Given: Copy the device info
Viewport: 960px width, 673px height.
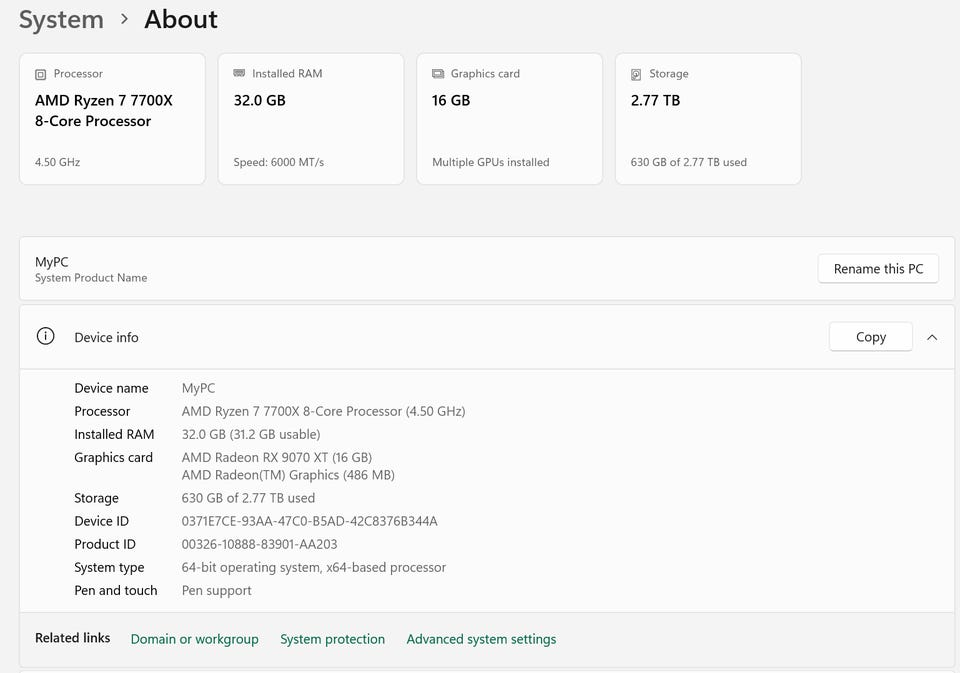Looking at the screenshot, I should [871, 337].
